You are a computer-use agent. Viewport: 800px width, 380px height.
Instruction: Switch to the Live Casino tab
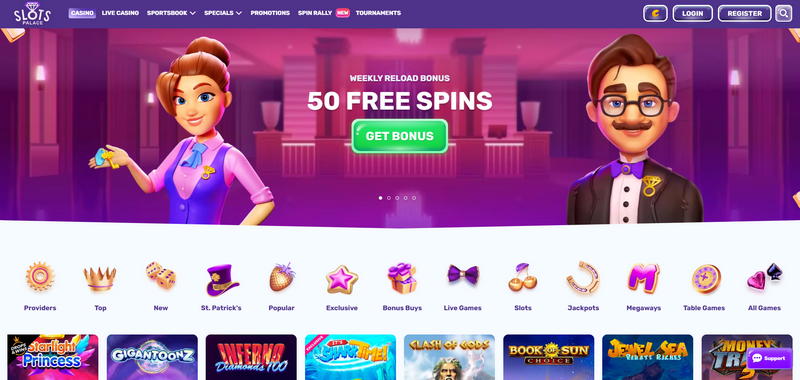pyautogui.click(x=120, y=13)
